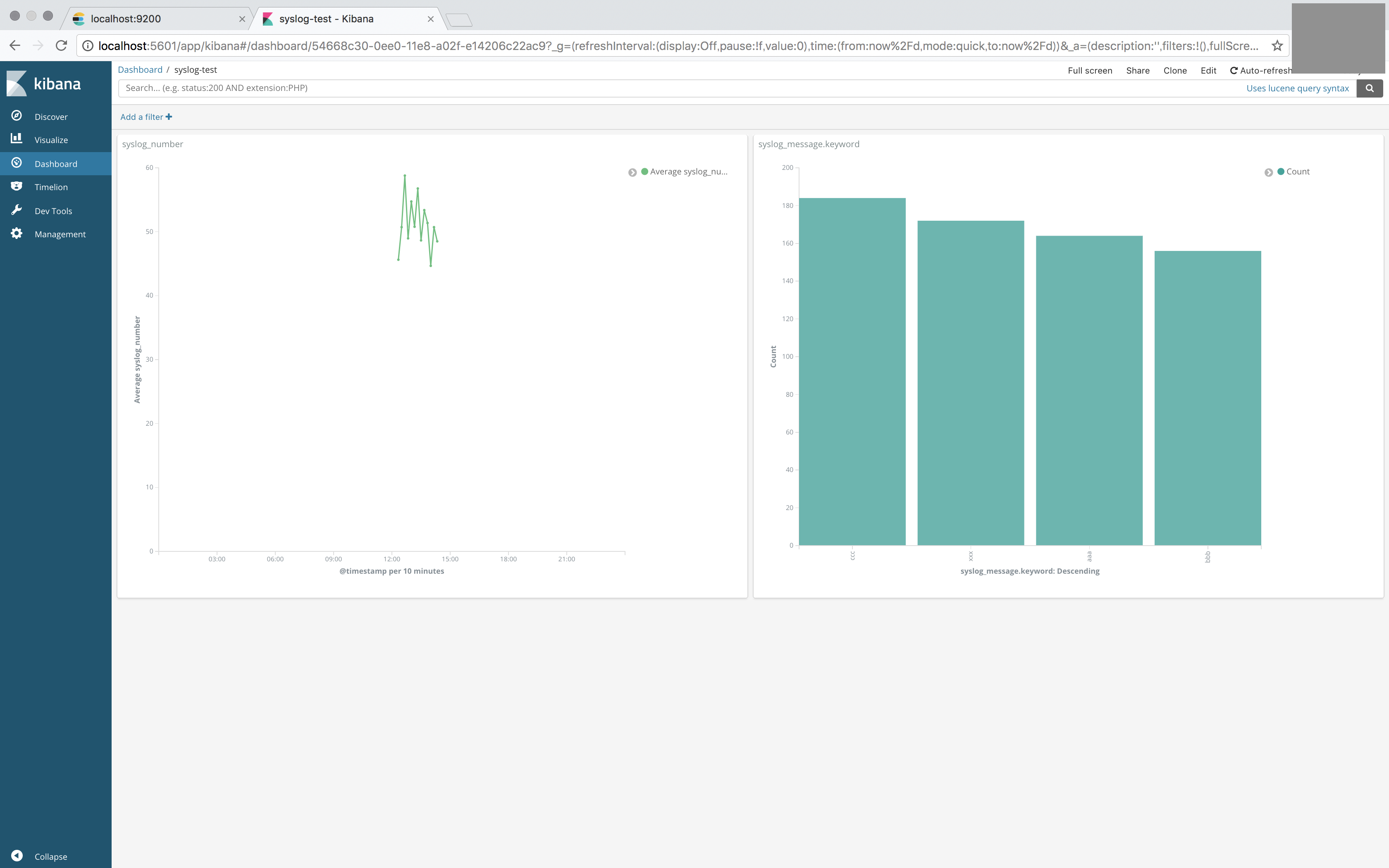Click the Average syslog_nu... legend label

pos(689,172)
